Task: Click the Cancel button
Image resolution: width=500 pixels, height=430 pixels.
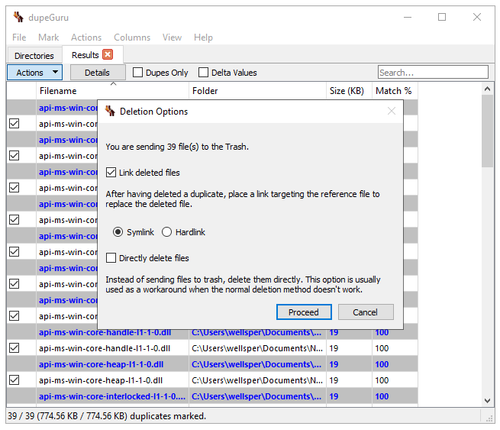Action: pyautogui.click(x=366, y=312)
